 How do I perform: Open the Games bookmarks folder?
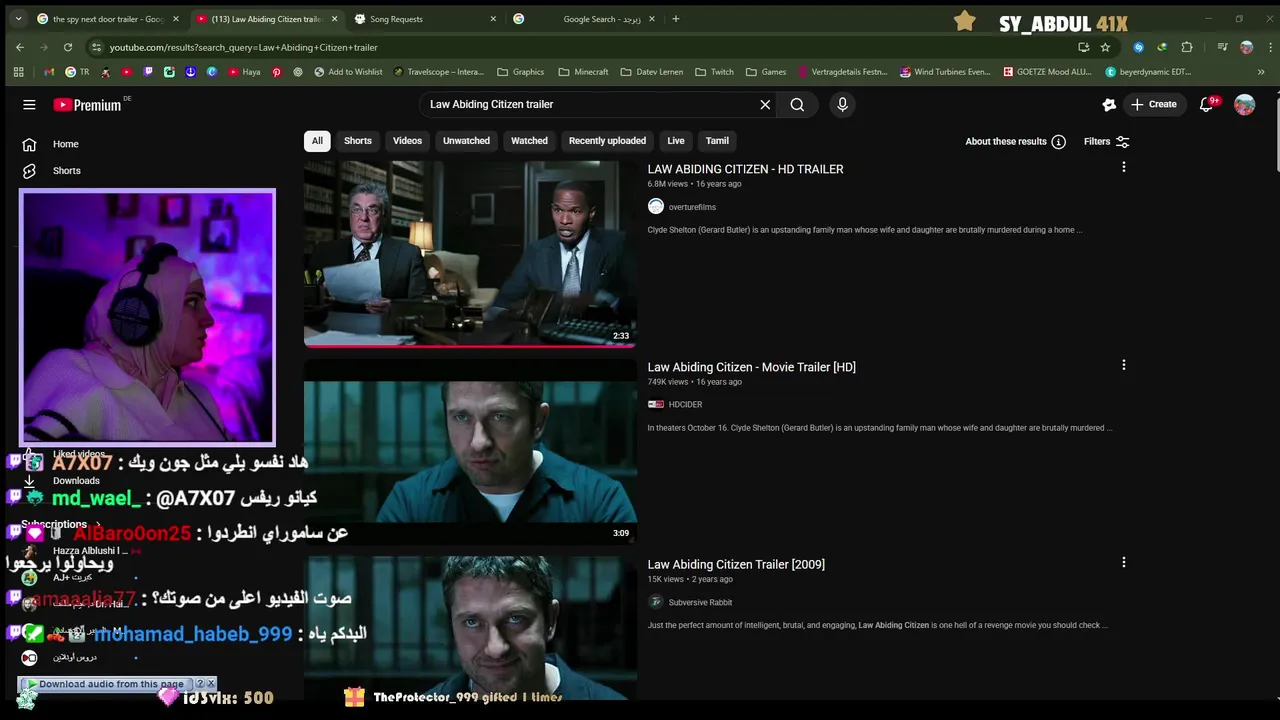tap(766, 72)
